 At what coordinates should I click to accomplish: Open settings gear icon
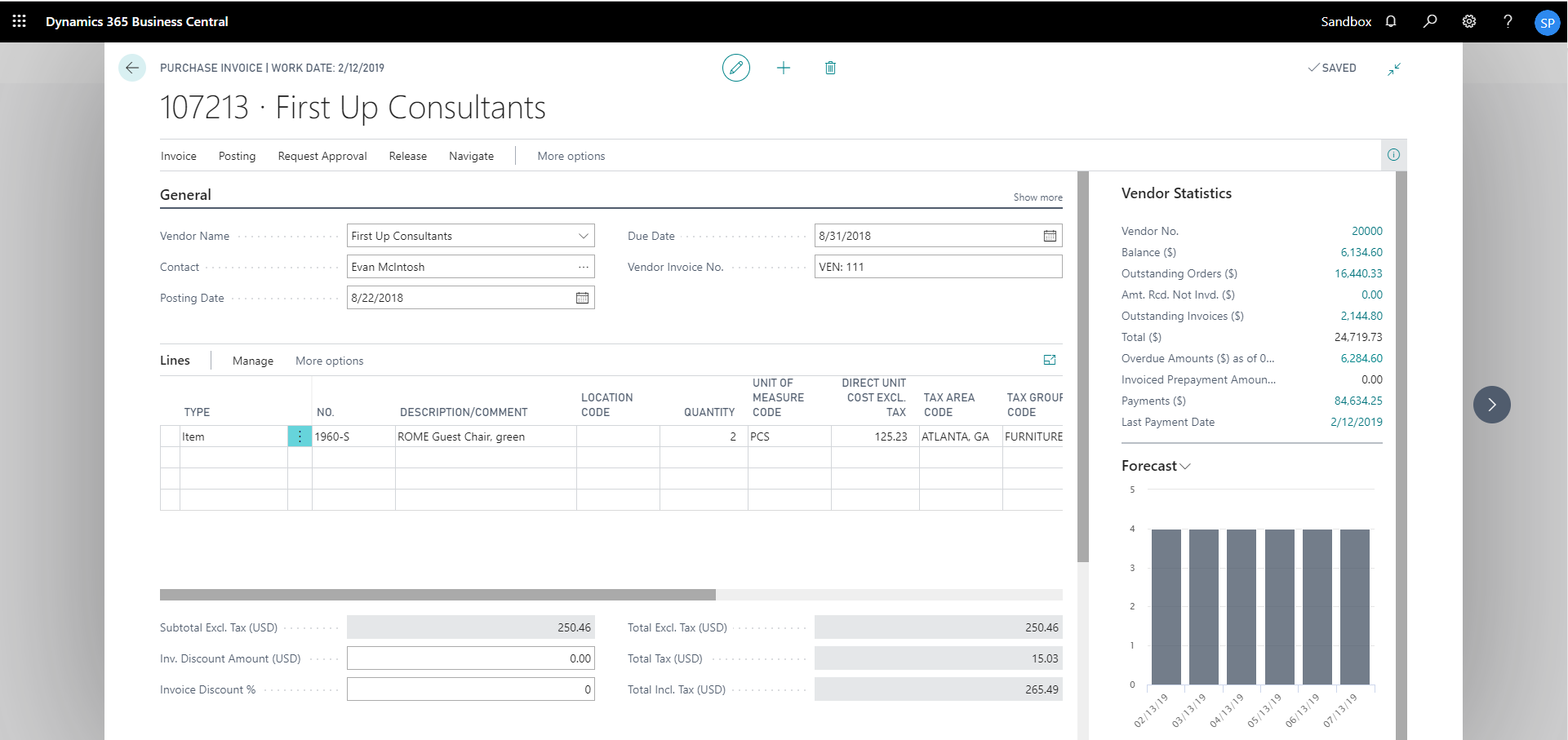pos(1469,21)
